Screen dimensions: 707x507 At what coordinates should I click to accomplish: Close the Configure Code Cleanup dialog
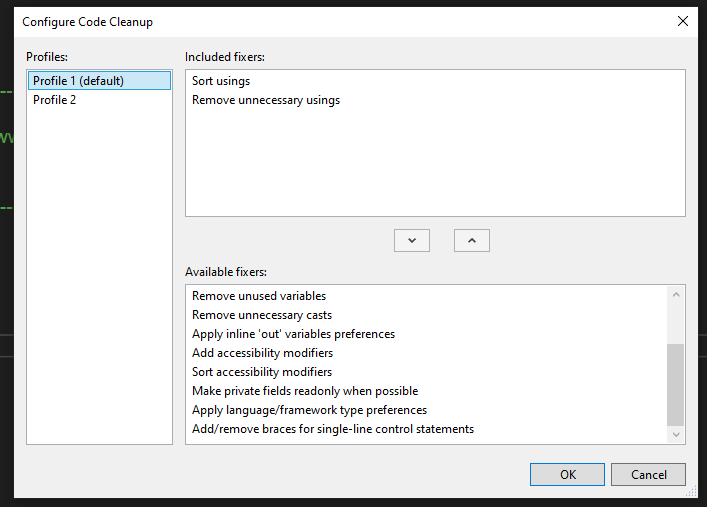pos(683,21)
